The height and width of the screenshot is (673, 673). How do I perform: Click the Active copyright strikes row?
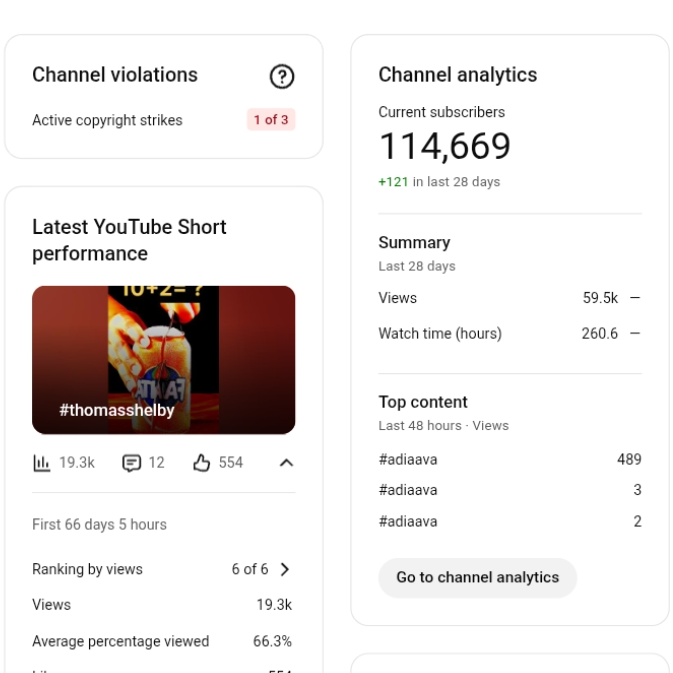pos(108,120)
